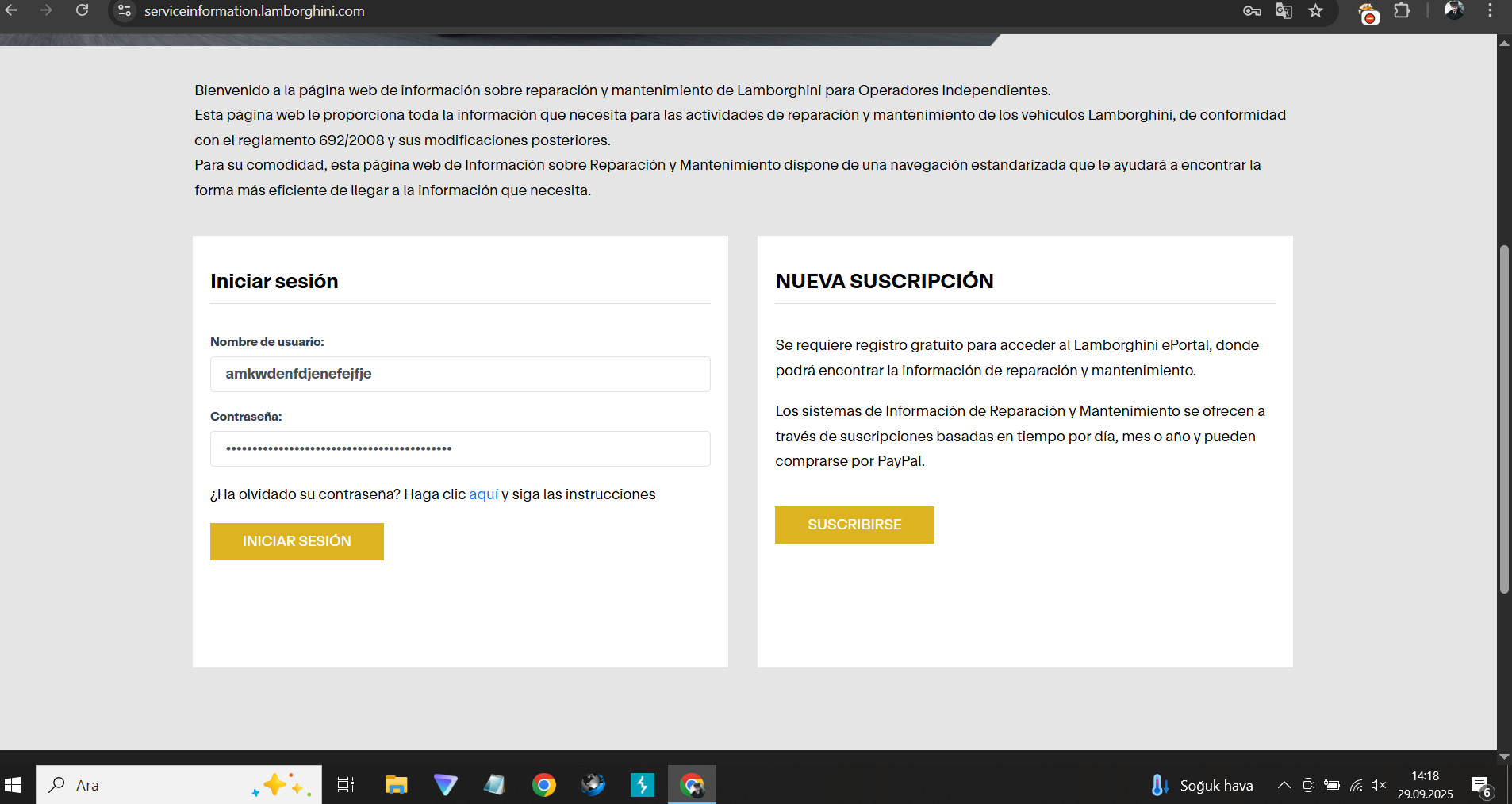Click the 'Nombre de usuario:' label
The image size is (1512, 804).
267,342
